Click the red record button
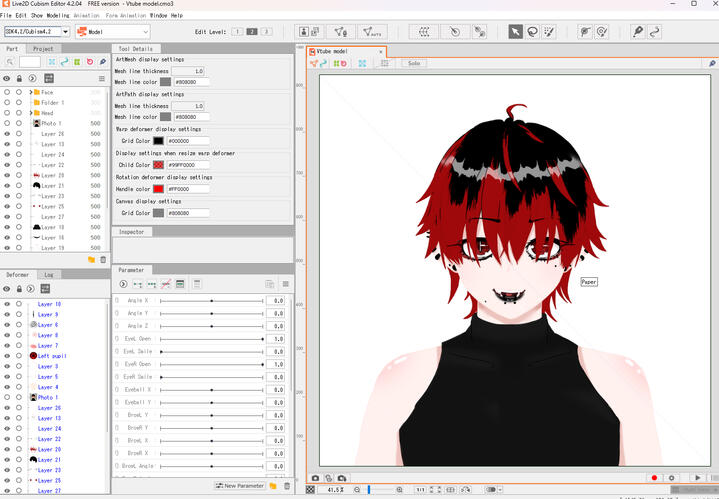 pyautogui.click(x=654, y=478)
